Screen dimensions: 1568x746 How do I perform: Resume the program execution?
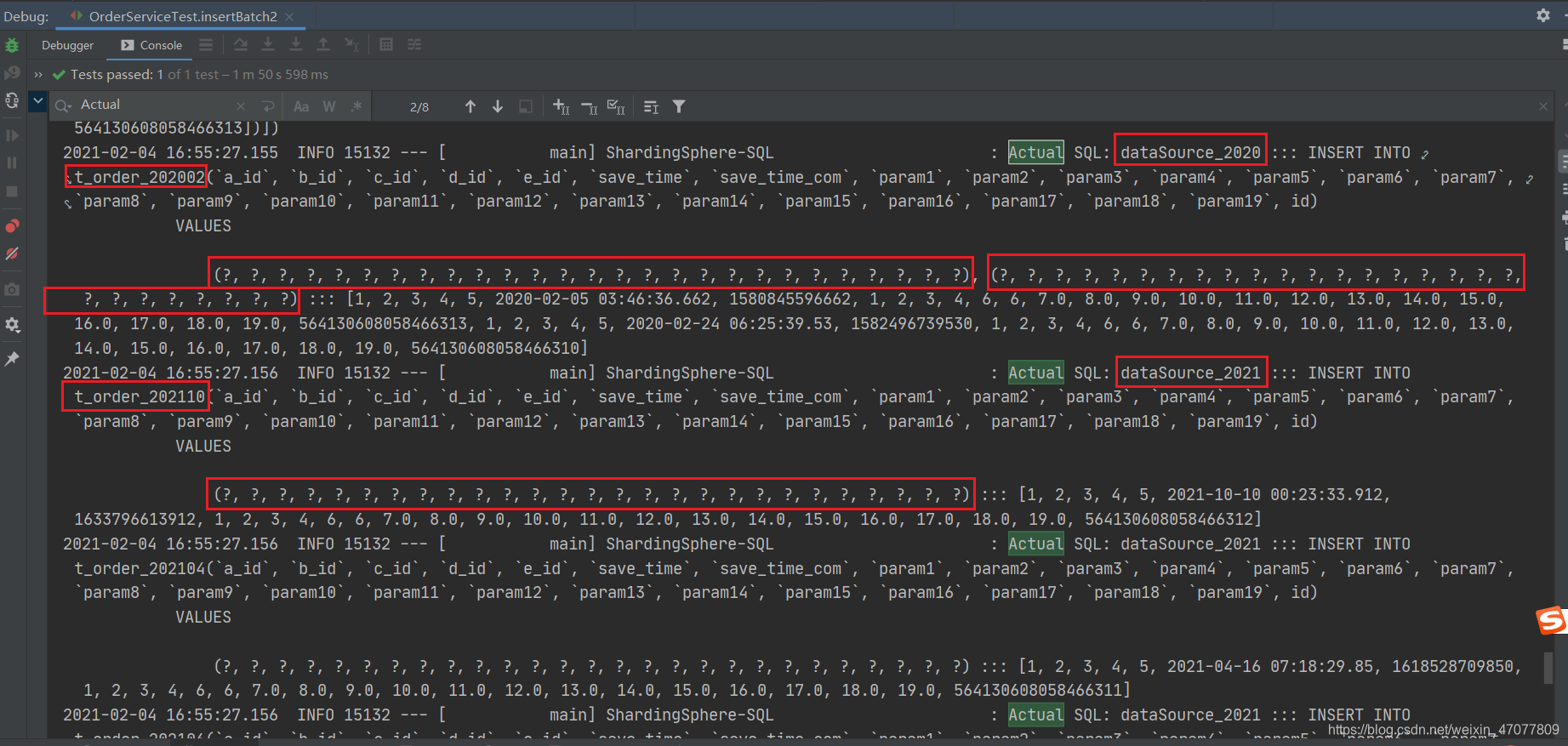point(12,135)
